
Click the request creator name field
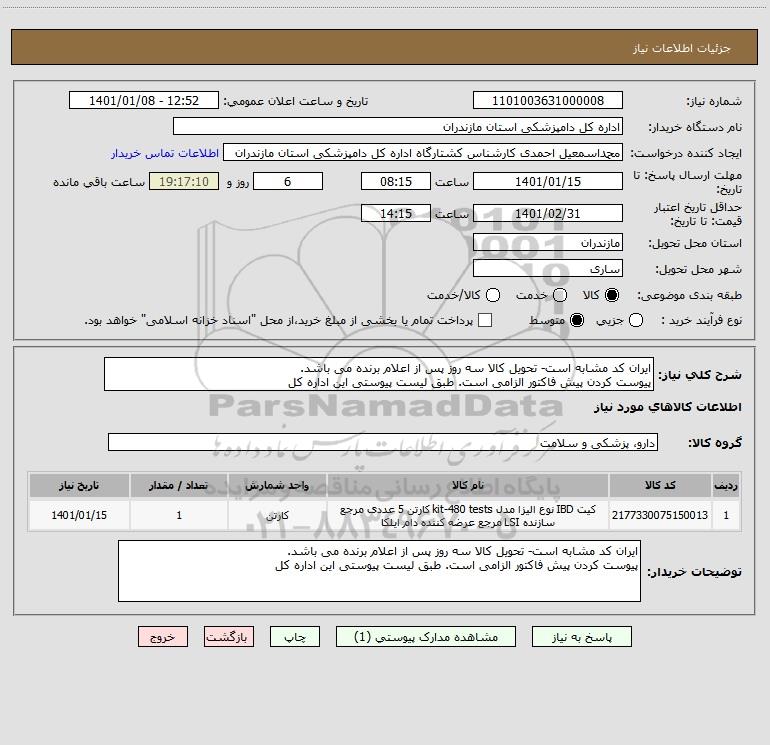click(423, 153)
